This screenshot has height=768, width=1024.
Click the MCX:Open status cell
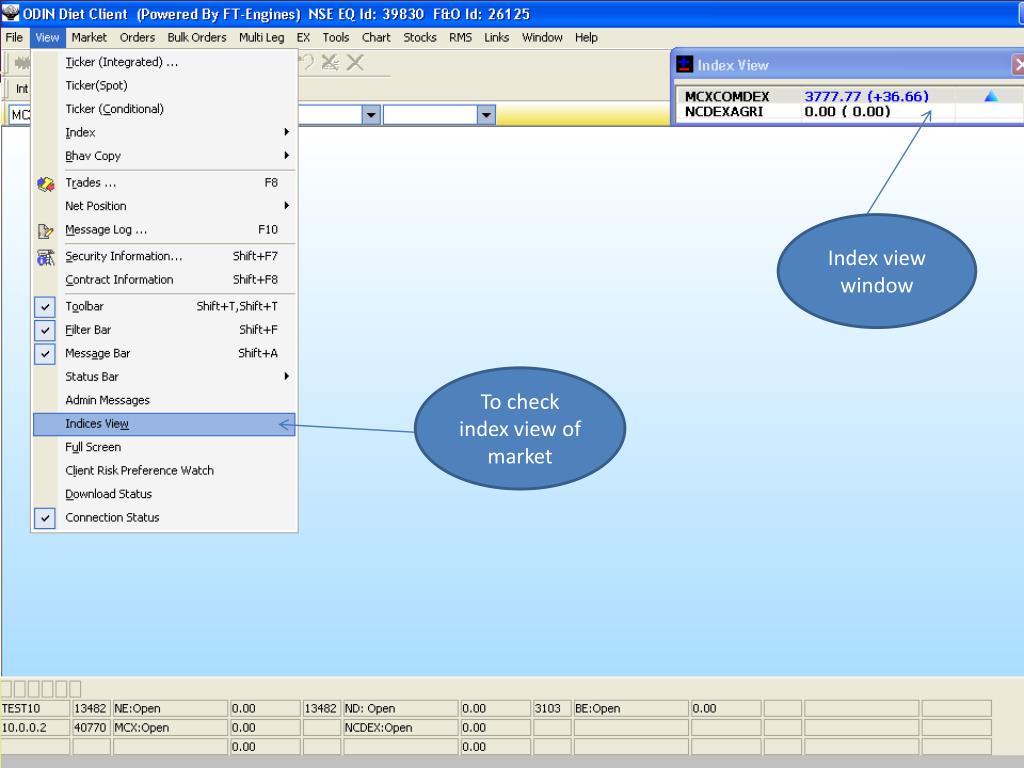point(170,728)
